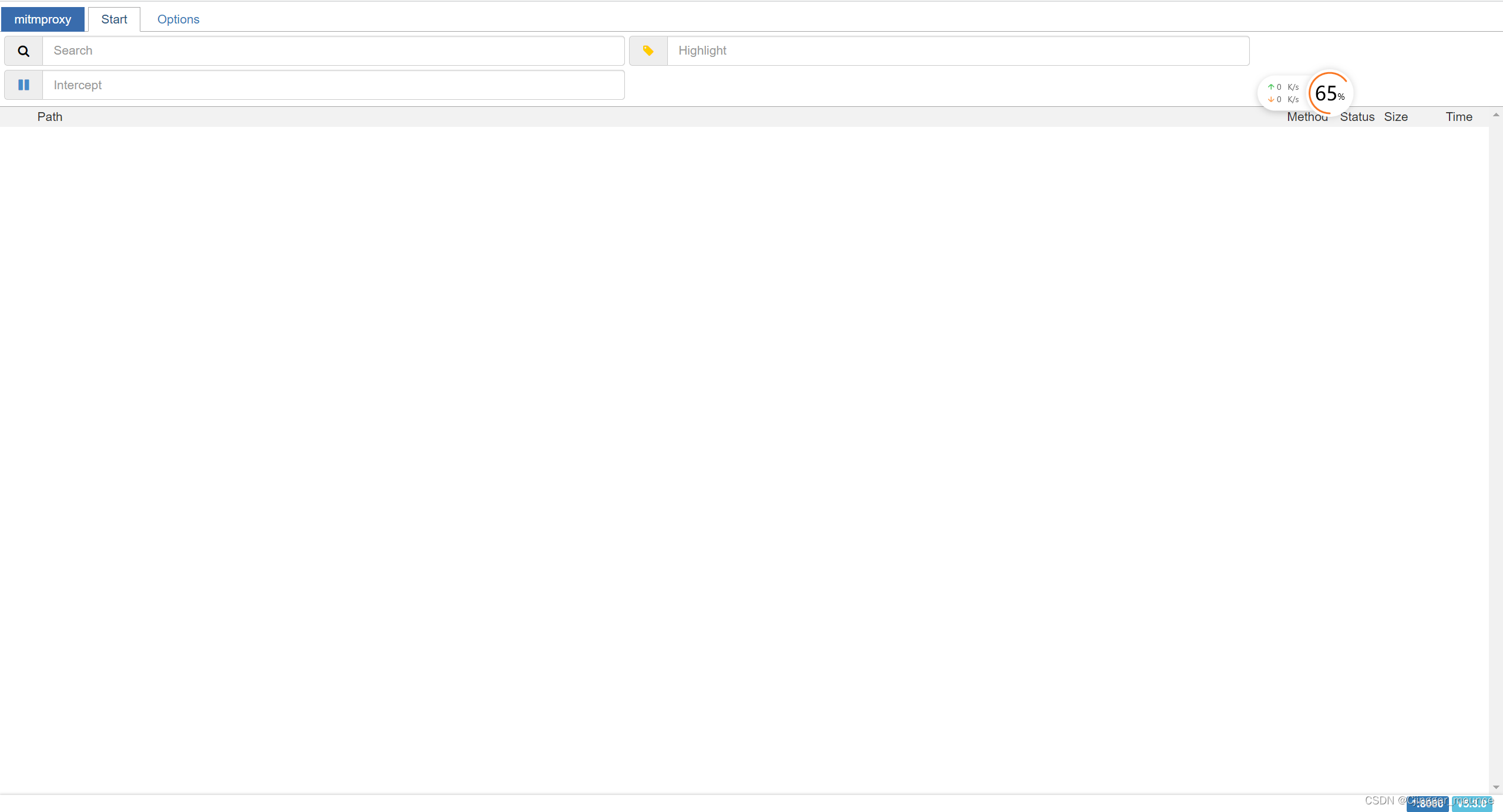Sort flows by Size column
Screen dimensions: 1503x812
coord(1396,117)
